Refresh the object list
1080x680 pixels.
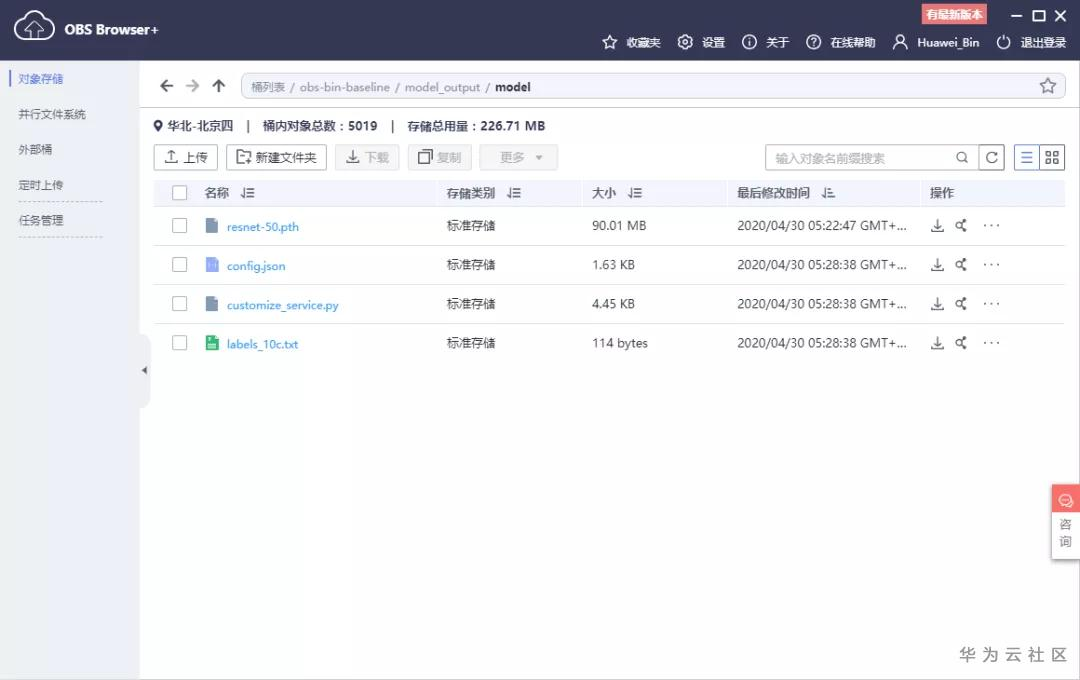tap(991, 158)
